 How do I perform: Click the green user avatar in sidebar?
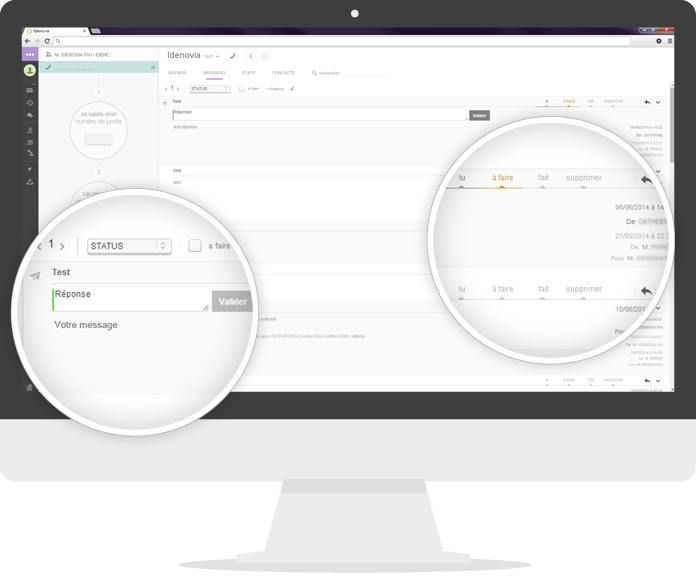tap(30, 70)
